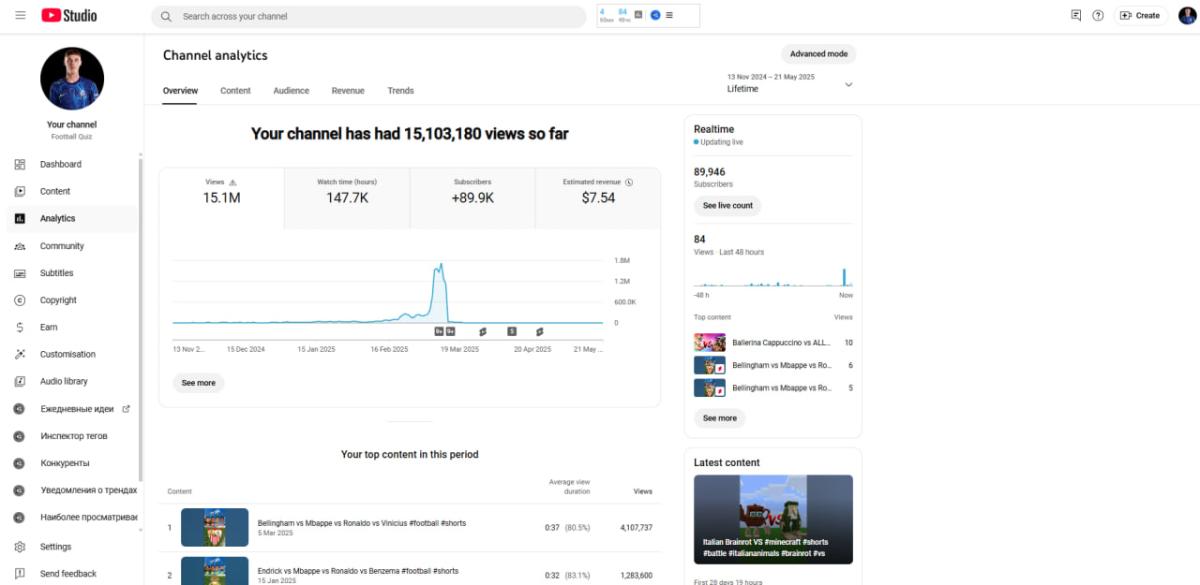Open the extension widget's list menu icon
The height and width of the screenshot is (585, 1200).
coord(669,16)
